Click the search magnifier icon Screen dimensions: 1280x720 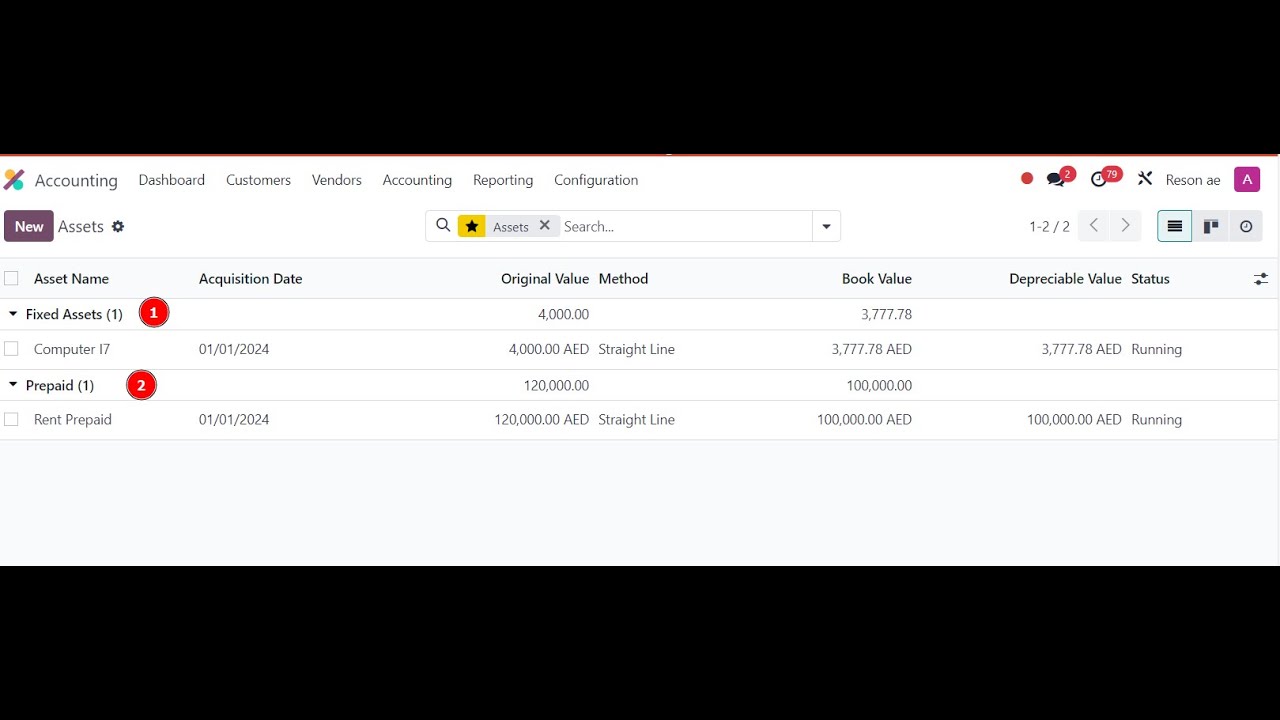pyautogui.click(x=443, y=226)
